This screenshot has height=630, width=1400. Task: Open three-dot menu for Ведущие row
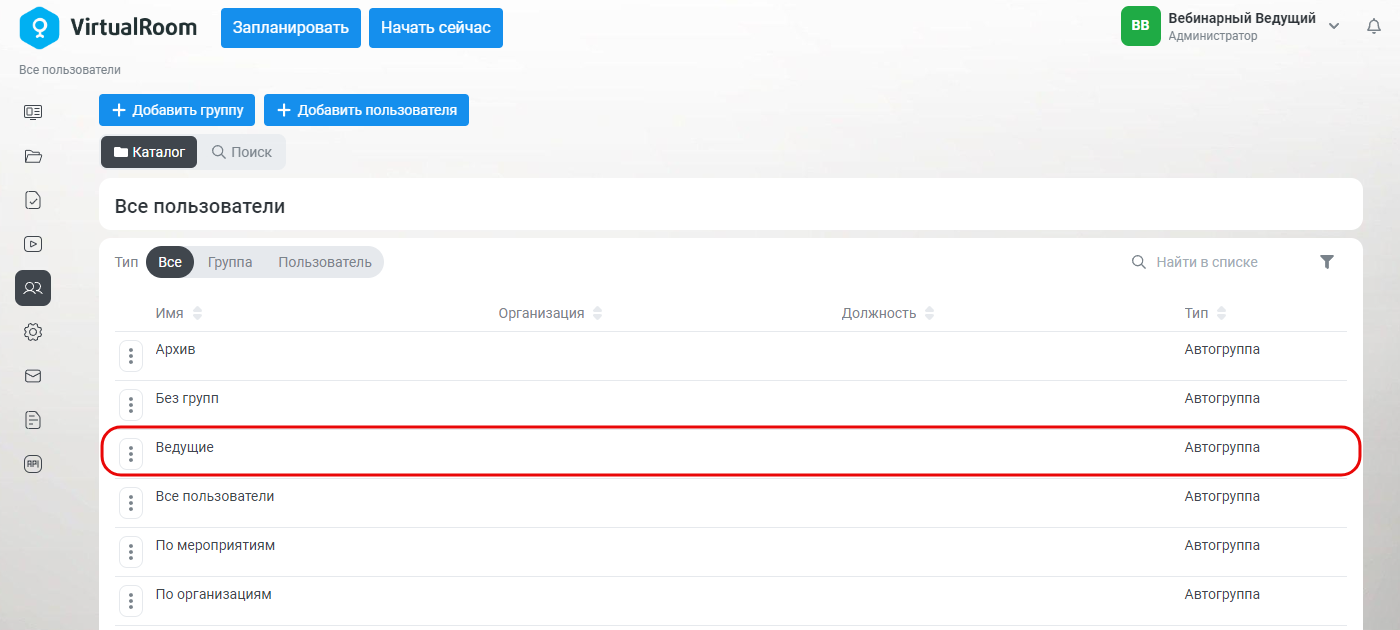click(x=131, y=454)
